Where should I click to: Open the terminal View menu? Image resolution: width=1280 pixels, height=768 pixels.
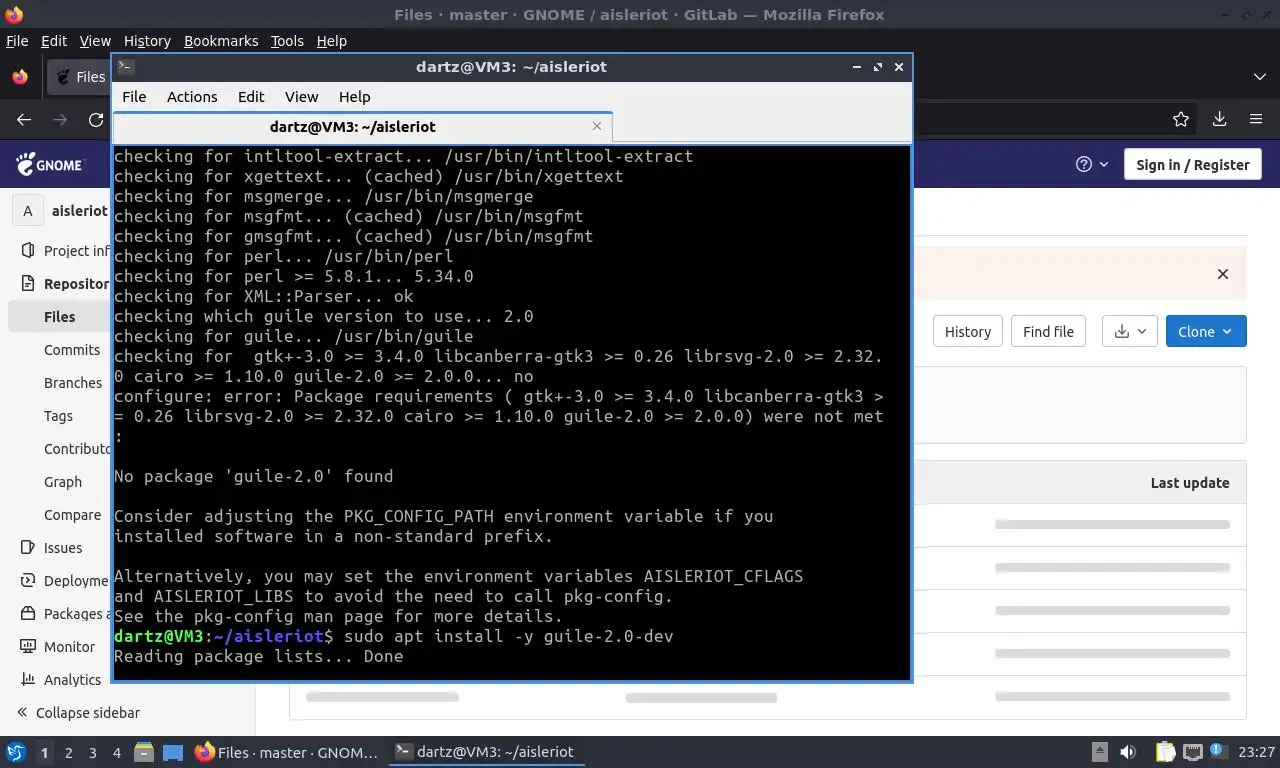click(x=301, y=97)
